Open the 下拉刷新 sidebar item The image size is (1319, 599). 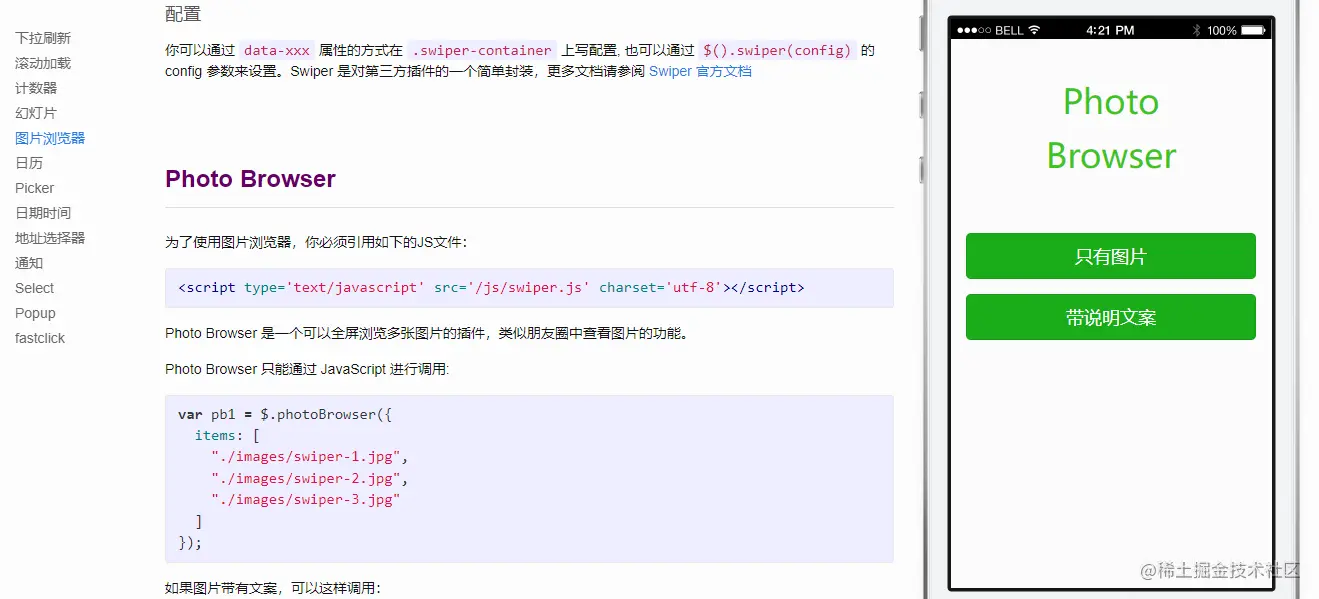pyautogui.click(x=43, y=38)
